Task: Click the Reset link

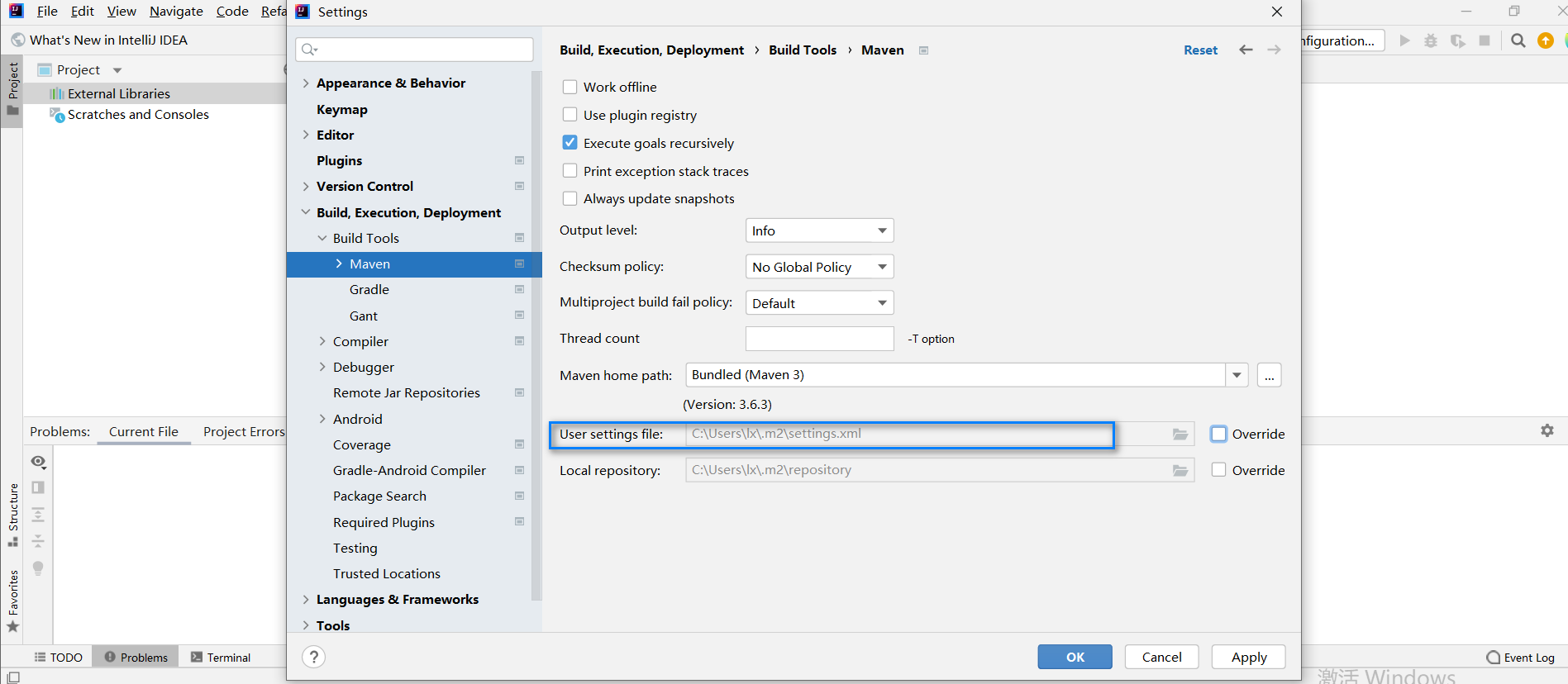Action: (1200, 50)
